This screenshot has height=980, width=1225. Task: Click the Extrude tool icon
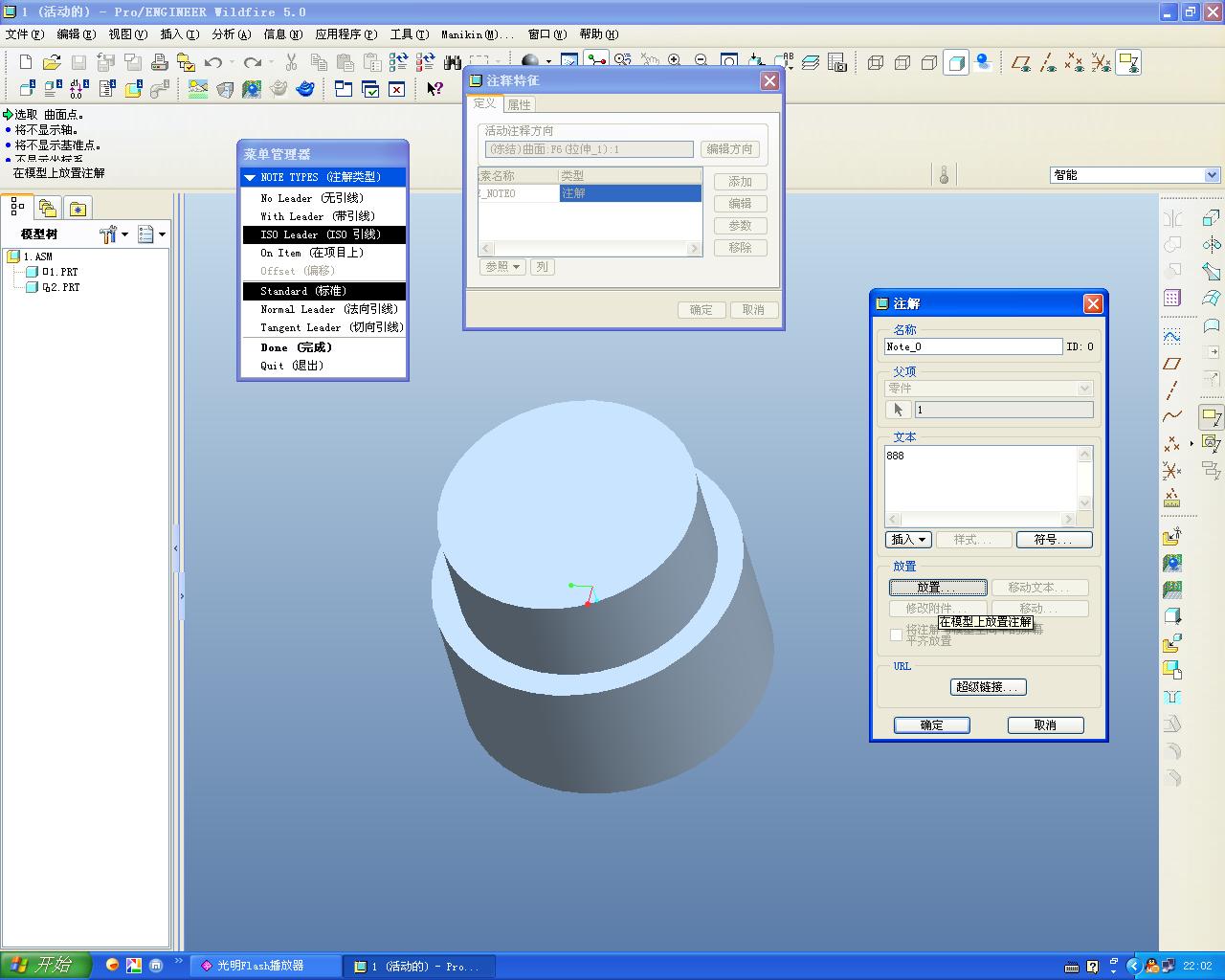tap(1211, 218)
